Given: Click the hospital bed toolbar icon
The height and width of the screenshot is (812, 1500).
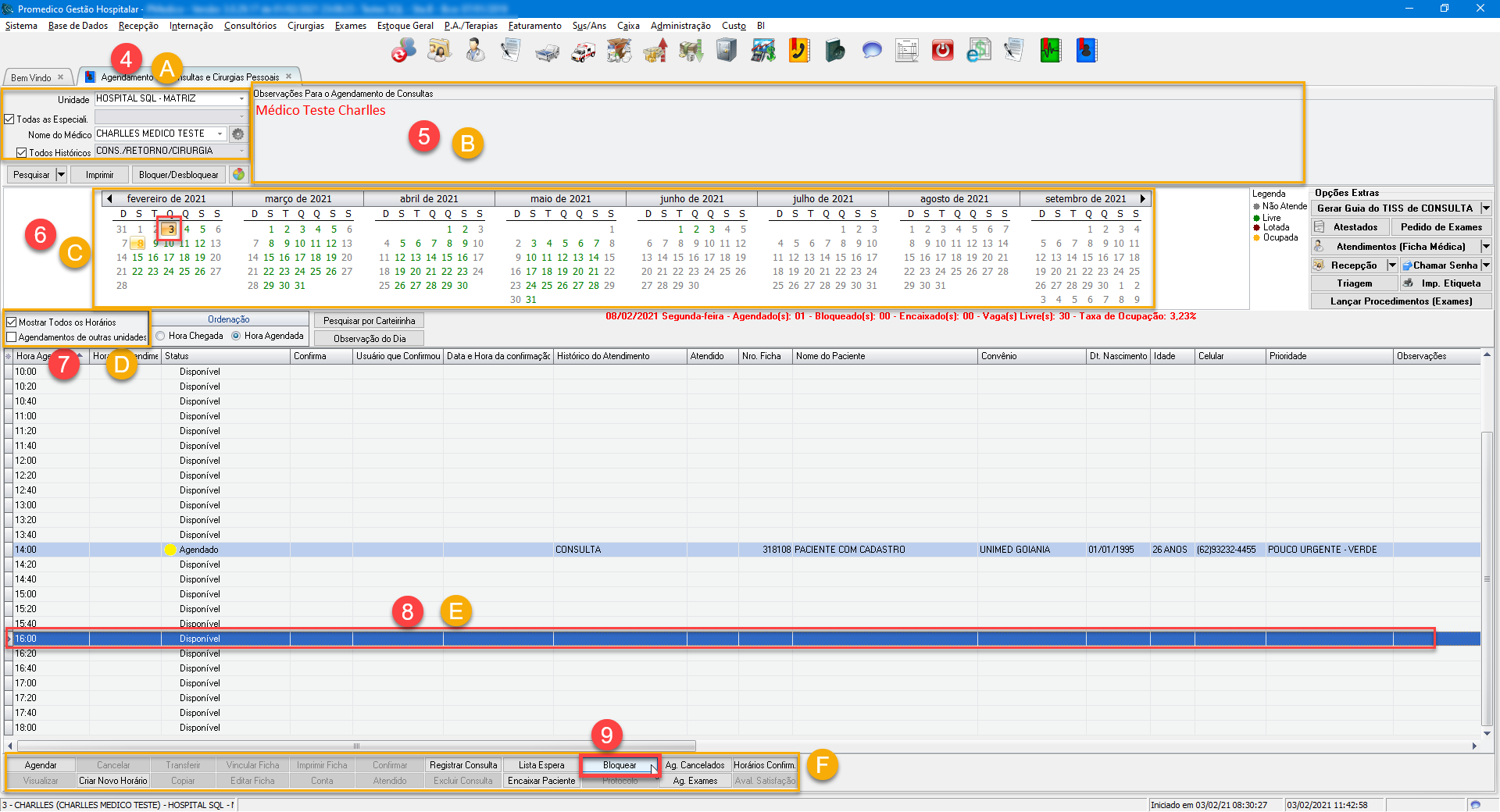Looking at the screenshot, I should (x=547, y=52).
